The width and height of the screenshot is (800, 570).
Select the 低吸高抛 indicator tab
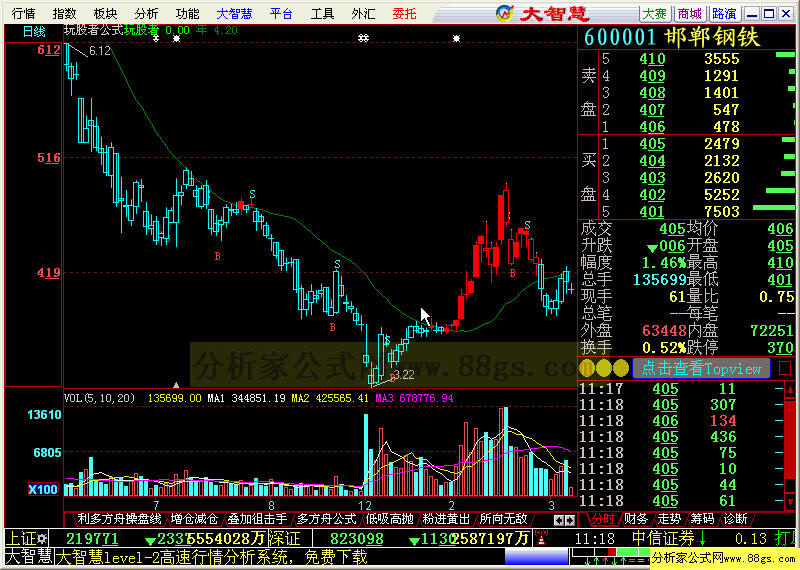pyautogui.click(x=390, y=519)
